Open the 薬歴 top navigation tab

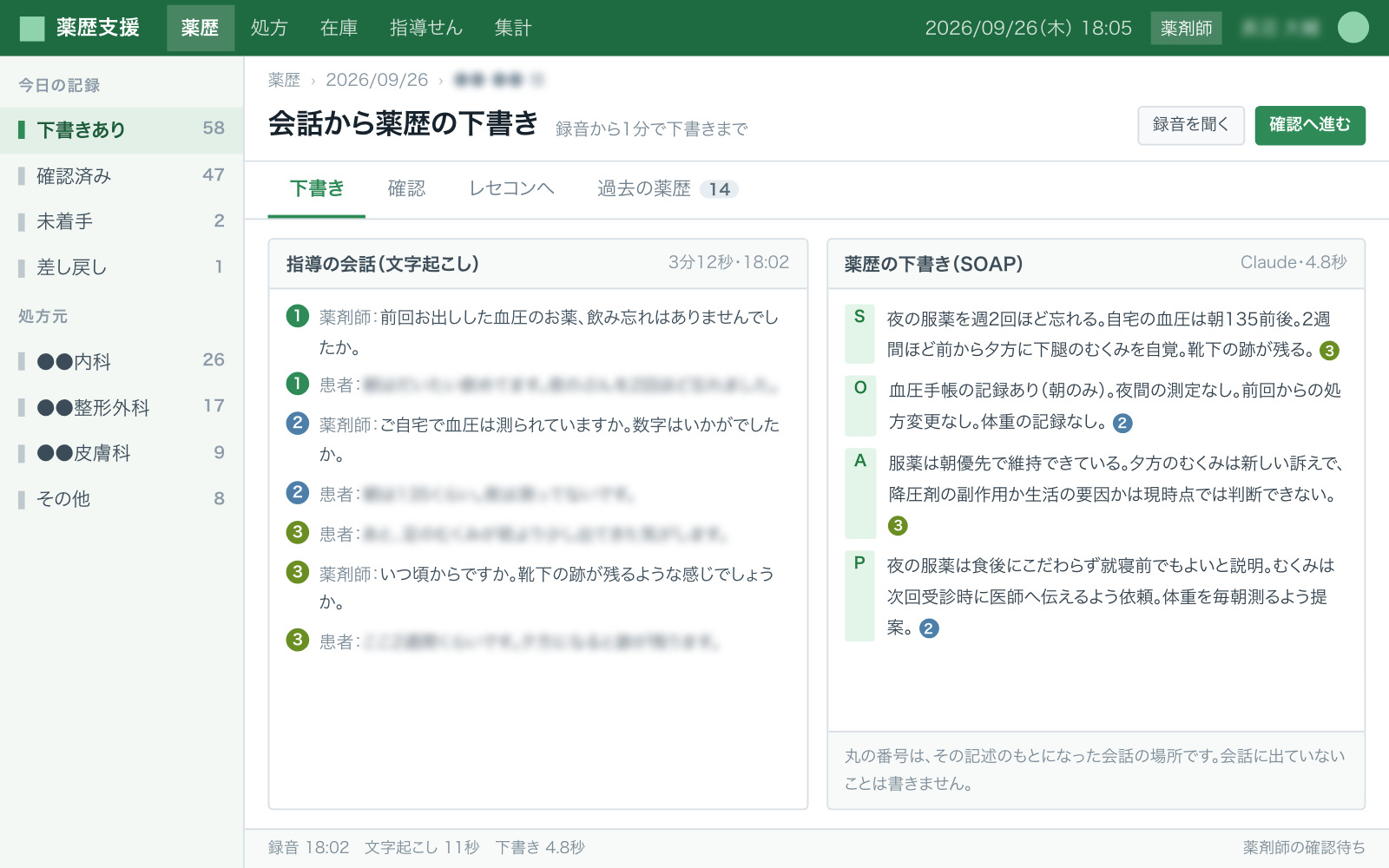201,28
